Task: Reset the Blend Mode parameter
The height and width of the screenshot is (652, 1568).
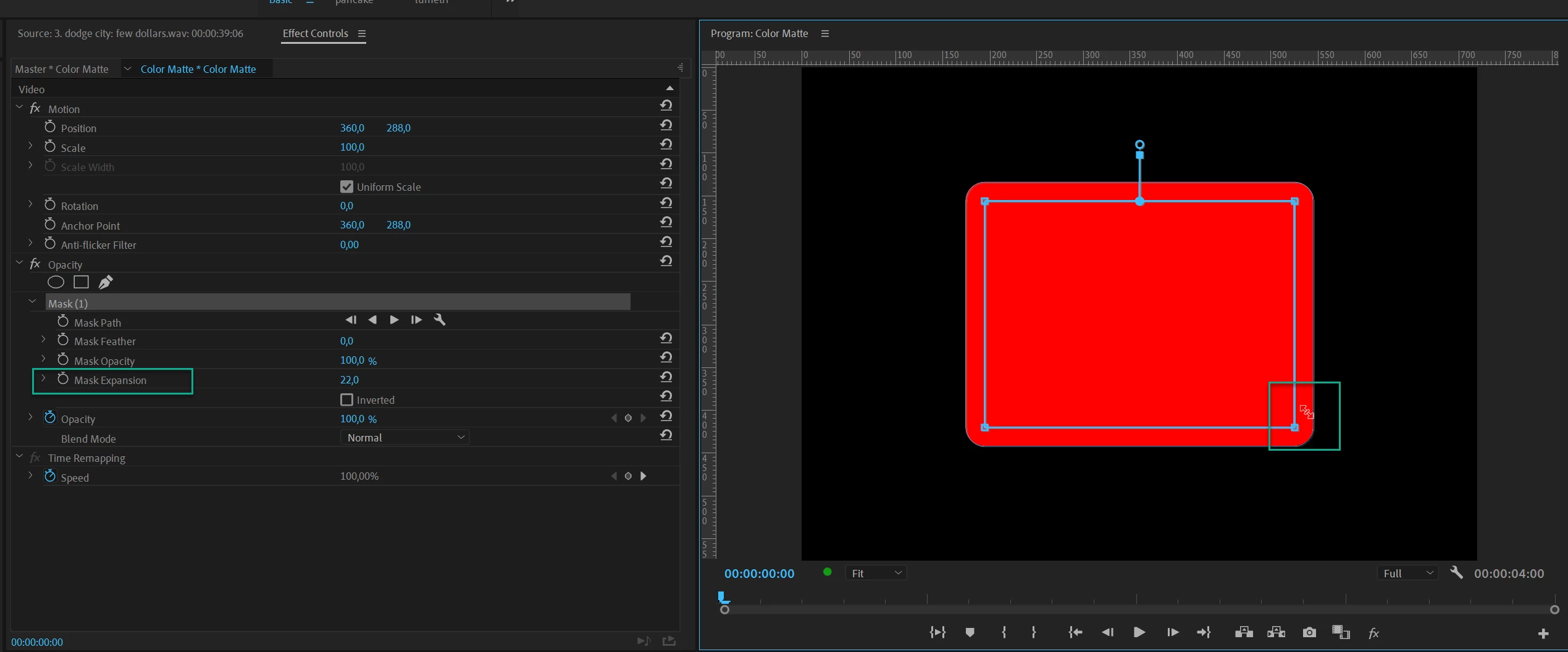Action: click(x=666, y=435)
